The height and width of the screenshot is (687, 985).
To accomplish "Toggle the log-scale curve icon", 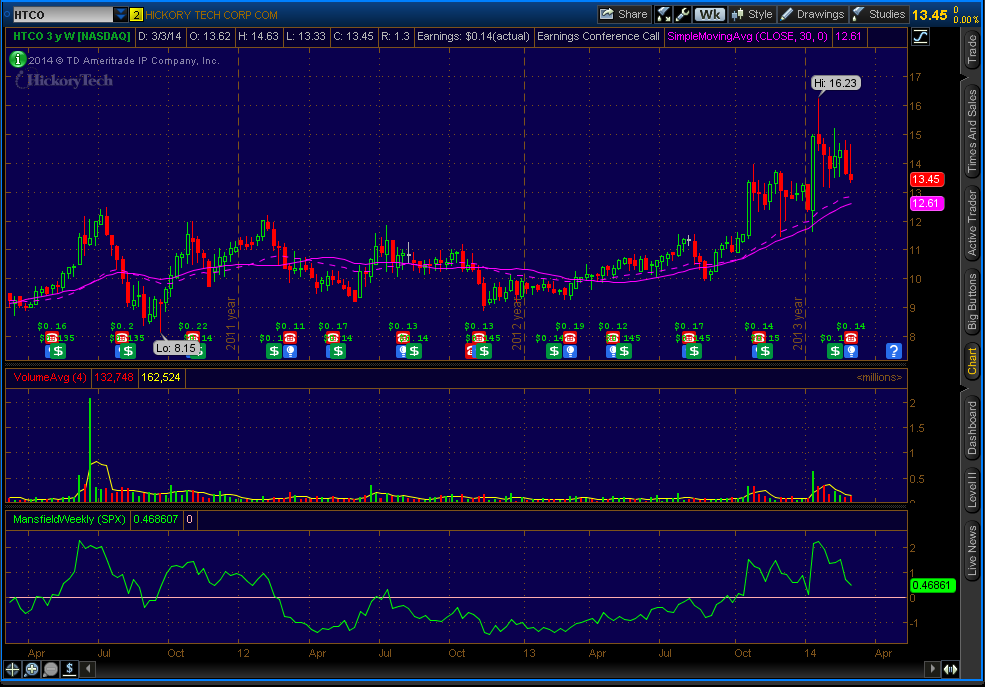I will (x=920, y=35).
